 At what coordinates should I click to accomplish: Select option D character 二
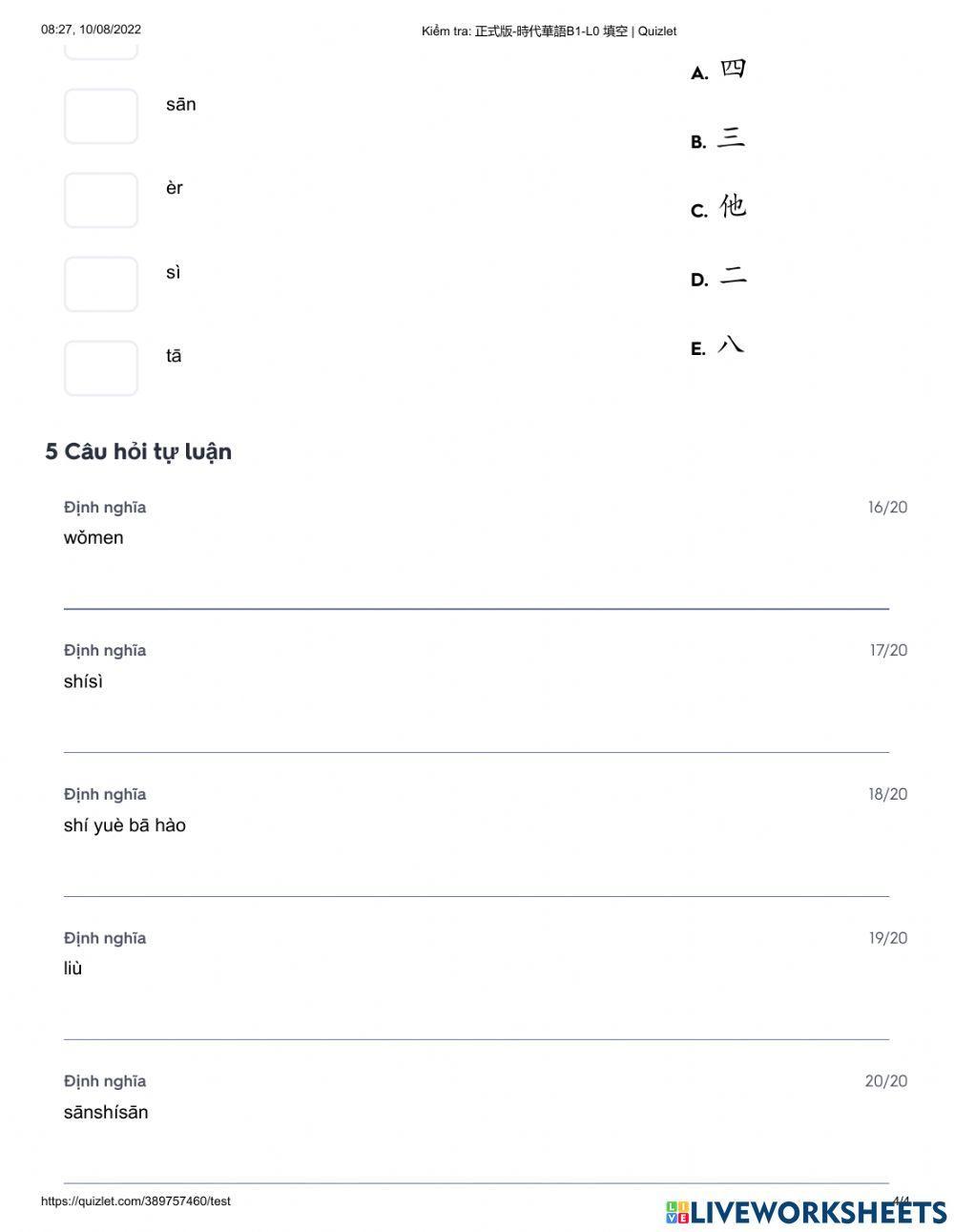[733, 277]
